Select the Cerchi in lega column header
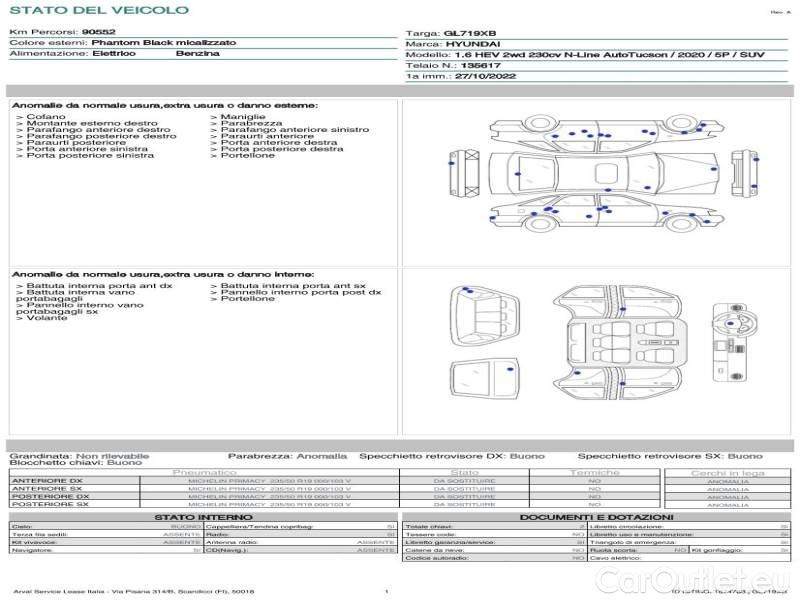Screen dimensions: 800x600 click(x=727, y=472)
